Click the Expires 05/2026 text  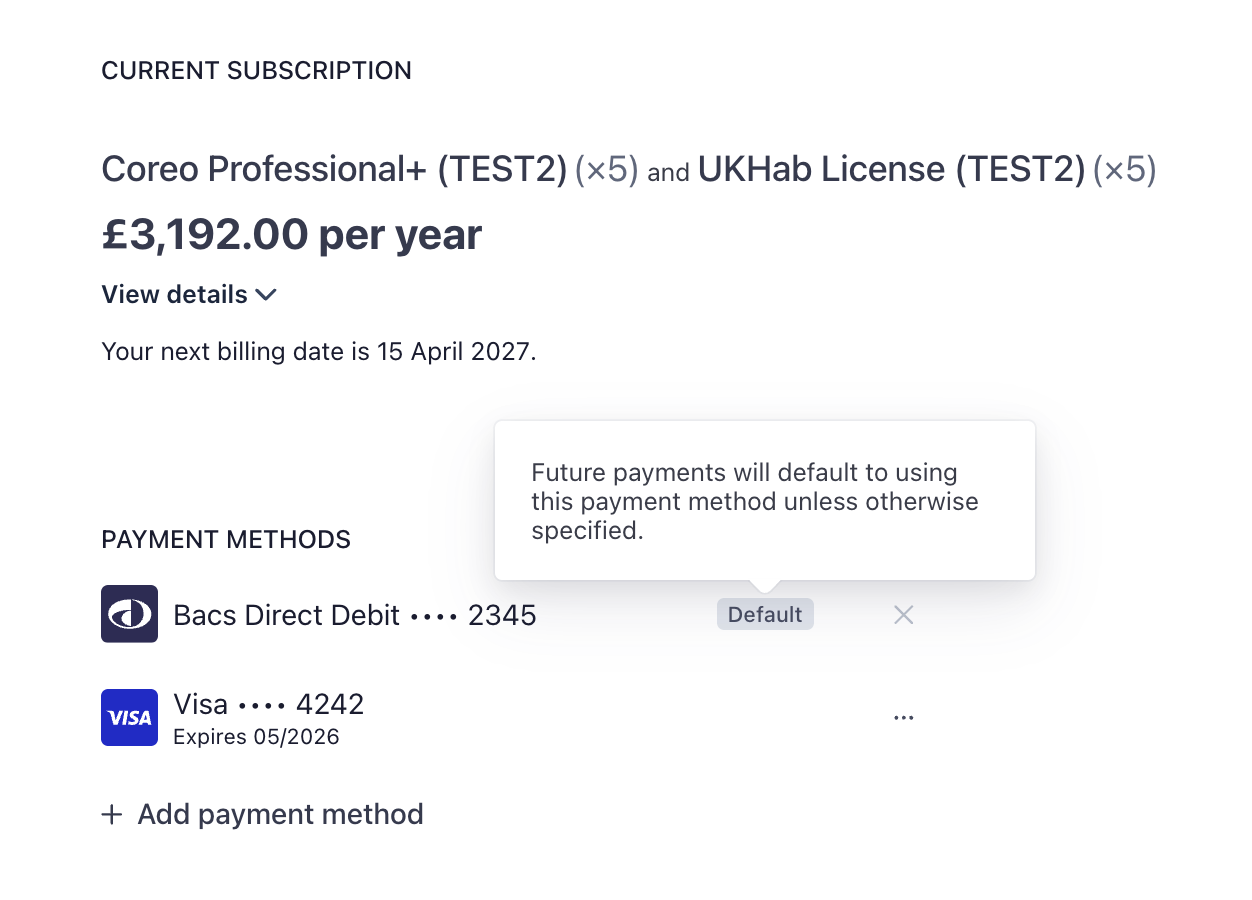256,738
